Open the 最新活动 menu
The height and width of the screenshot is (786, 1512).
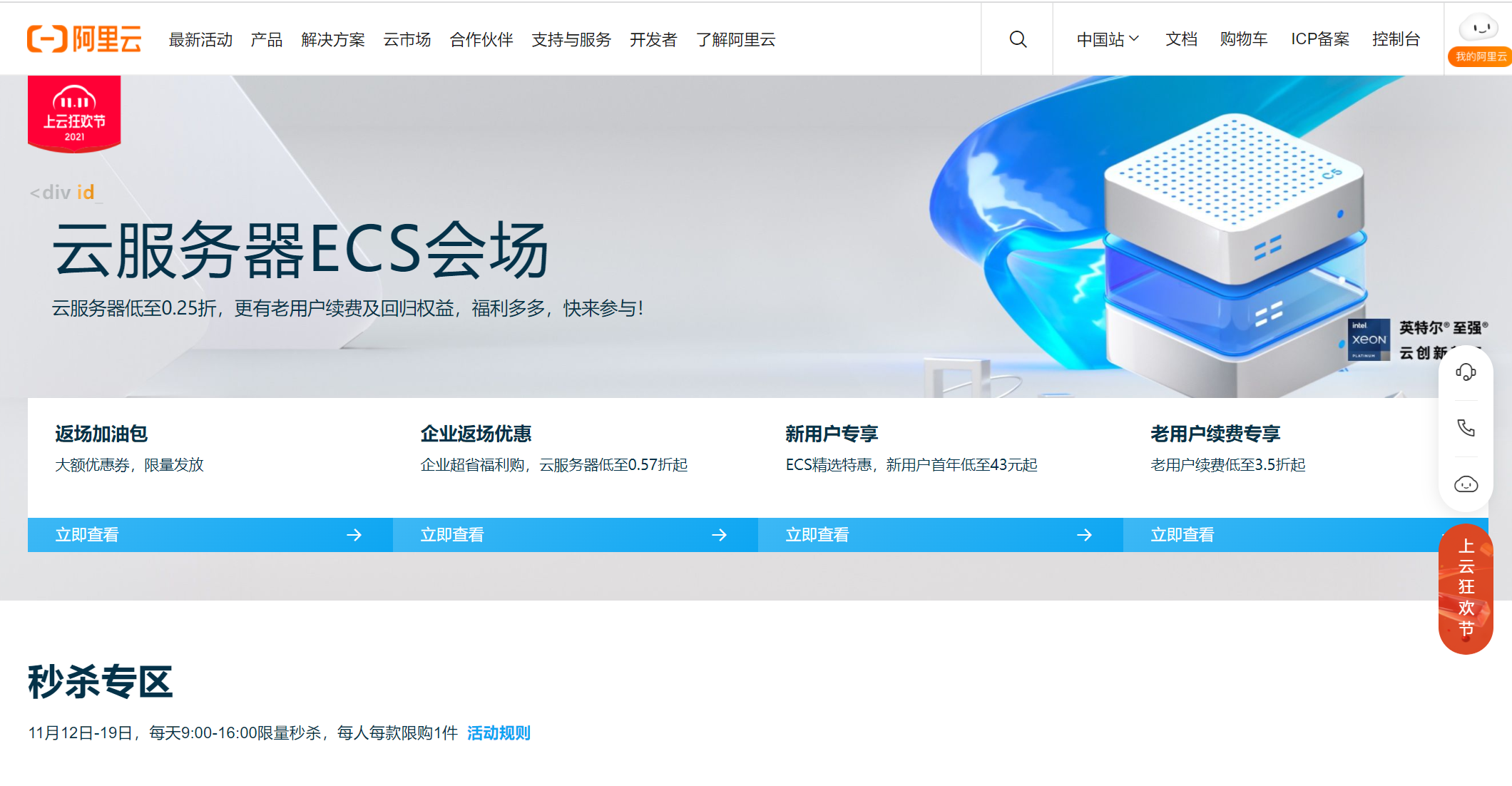(200, 39)
